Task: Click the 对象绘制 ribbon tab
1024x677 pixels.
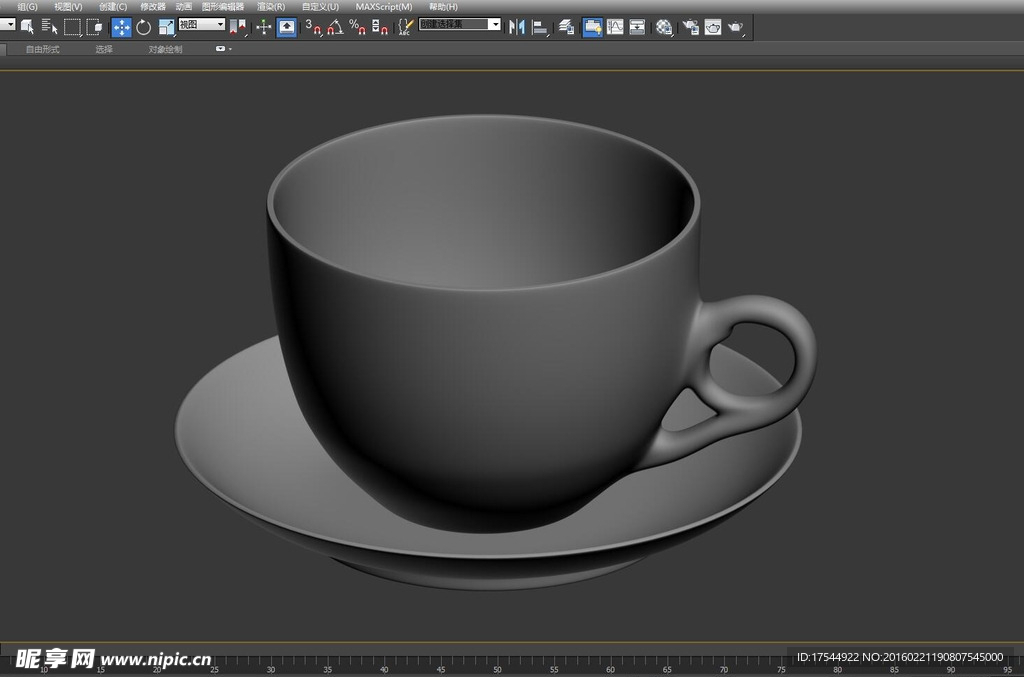Action: point(166,49)
